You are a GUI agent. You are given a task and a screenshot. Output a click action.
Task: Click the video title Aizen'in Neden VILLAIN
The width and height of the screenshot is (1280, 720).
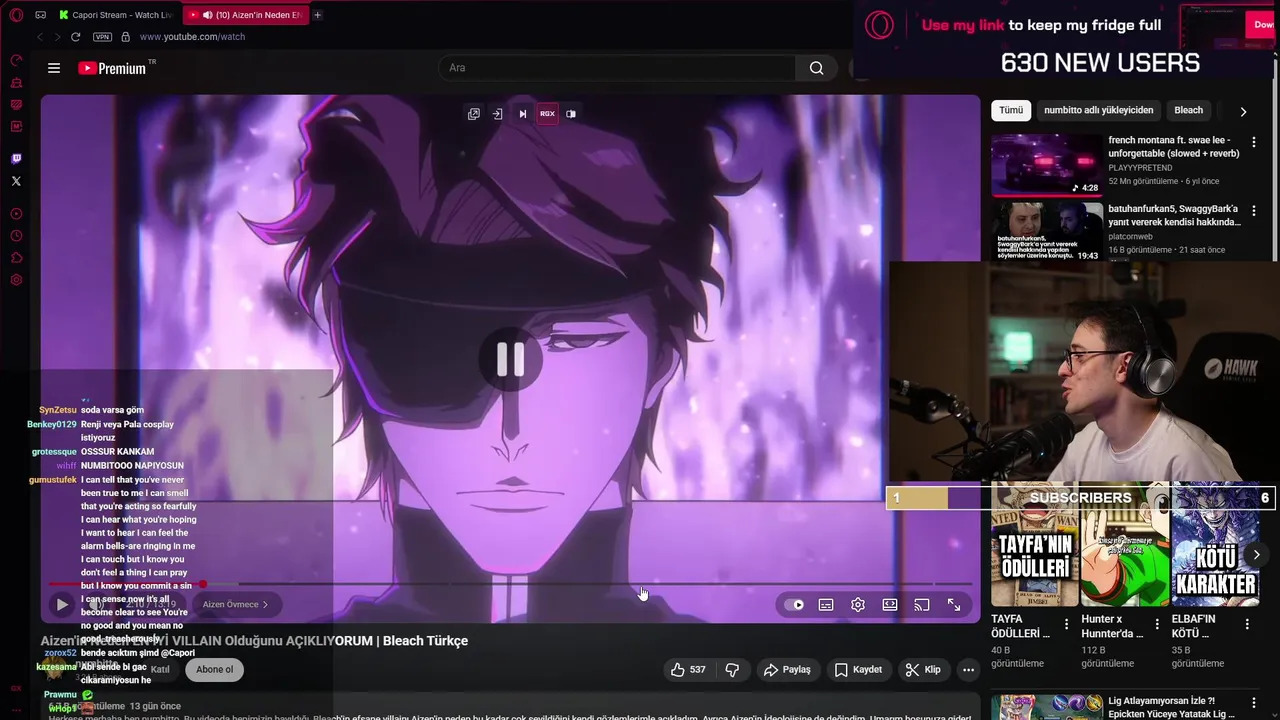254,641
